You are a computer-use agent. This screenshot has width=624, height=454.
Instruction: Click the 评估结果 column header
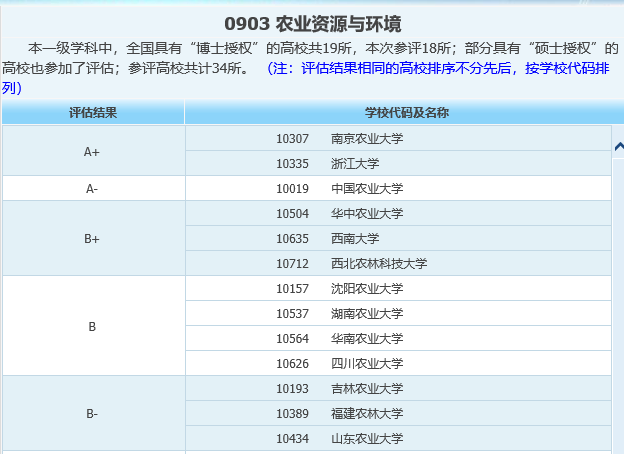click(x=93, y=113)
